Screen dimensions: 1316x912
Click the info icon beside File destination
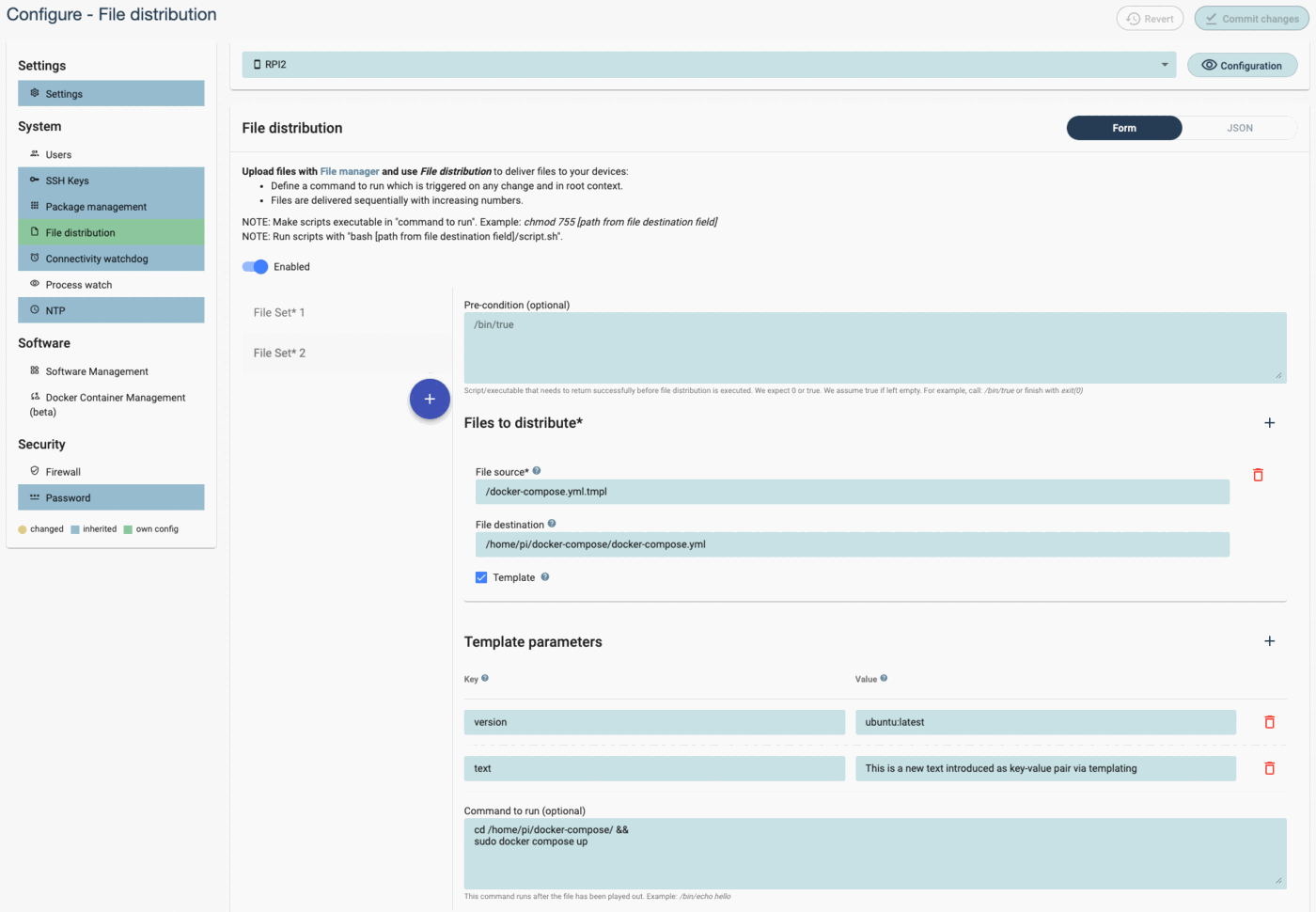[x=551, y=524]
